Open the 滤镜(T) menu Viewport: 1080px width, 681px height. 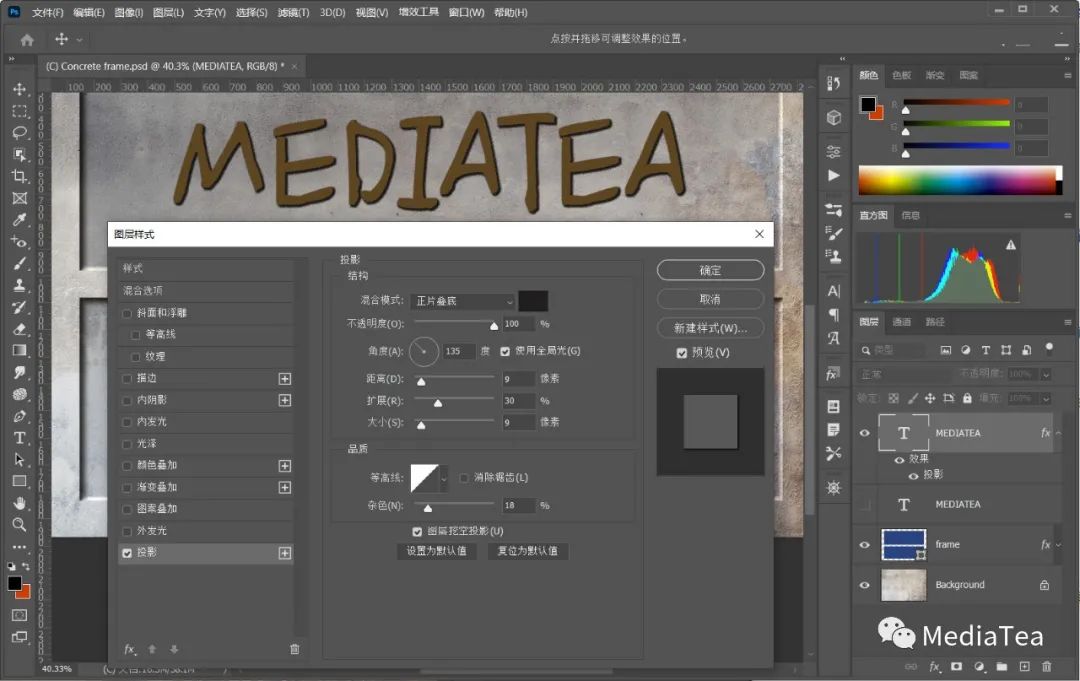coord(293,12)
